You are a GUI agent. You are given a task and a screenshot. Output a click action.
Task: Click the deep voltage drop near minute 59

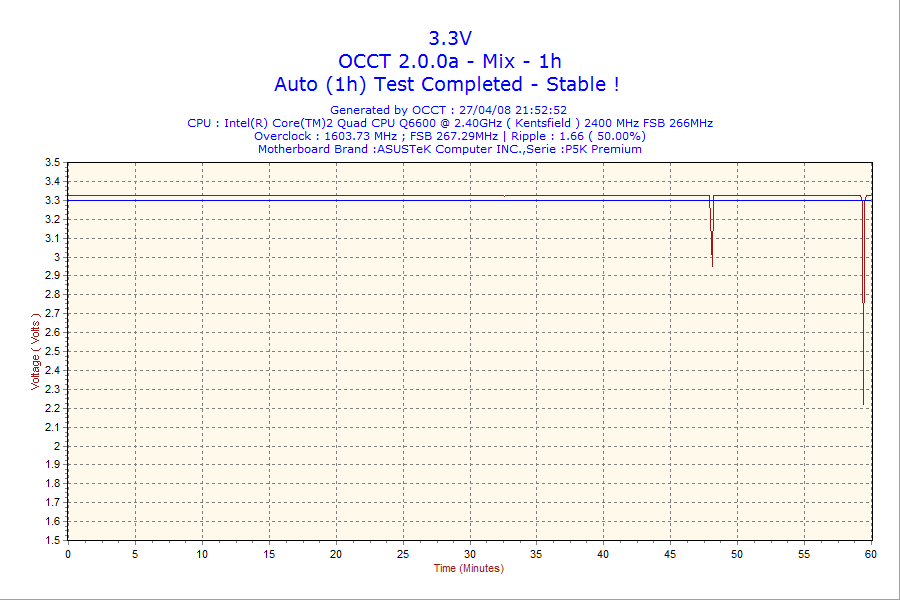[863, 300]
